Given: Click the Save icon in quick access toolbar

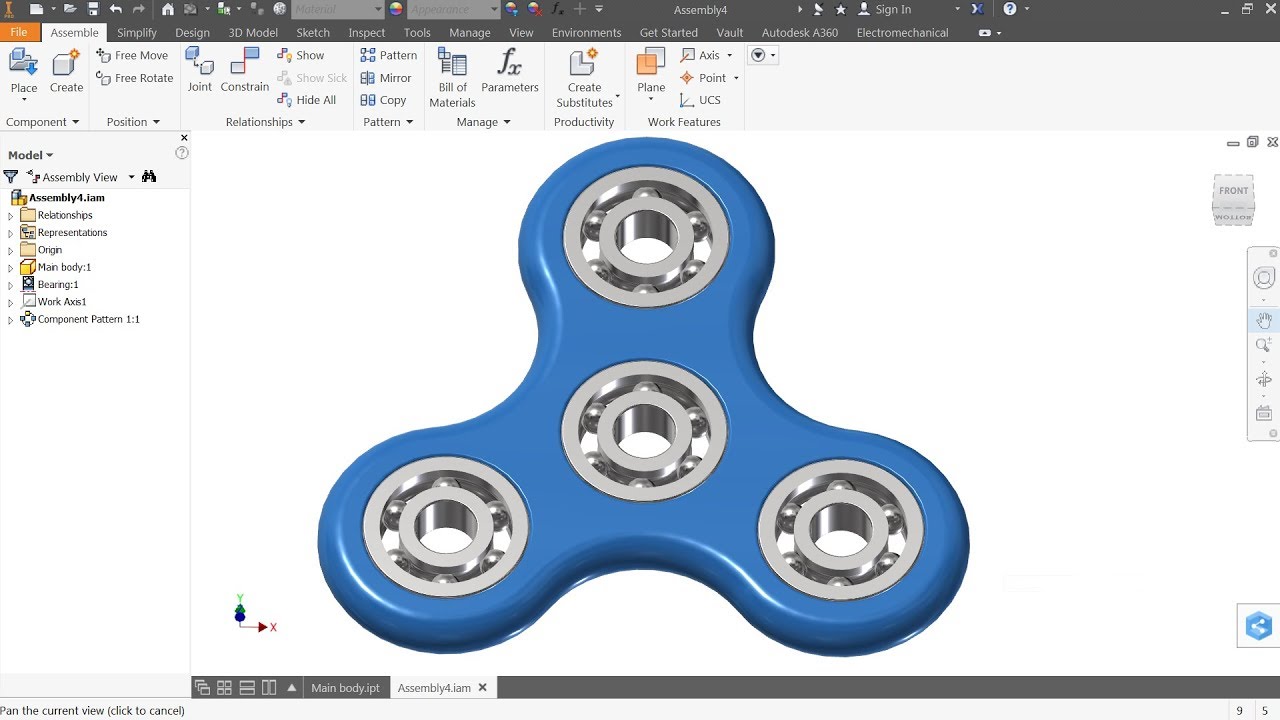Looking at the screenshot, I should point(93,9).
